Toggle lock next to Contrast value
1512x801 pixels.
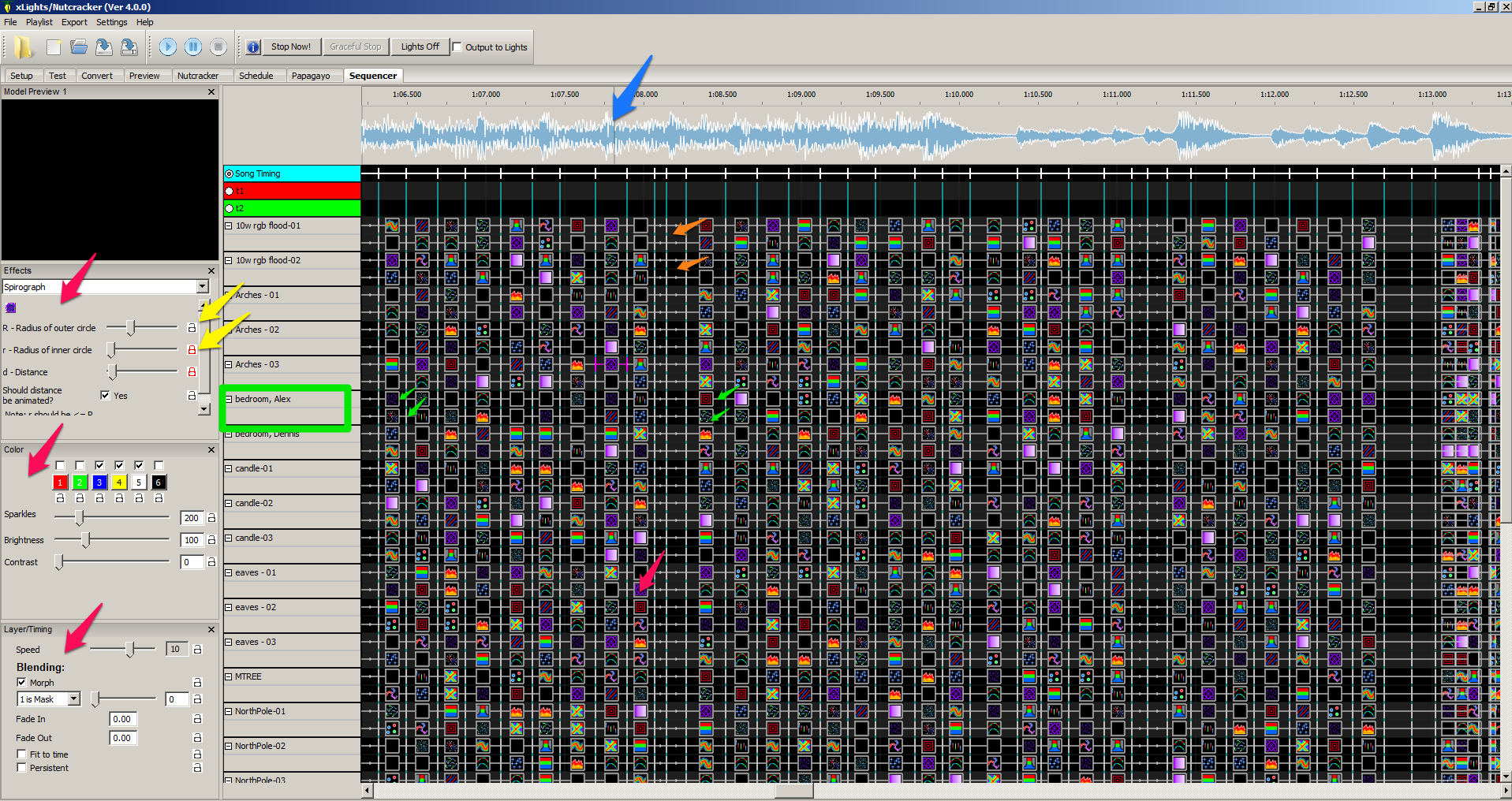click(211, 562)
